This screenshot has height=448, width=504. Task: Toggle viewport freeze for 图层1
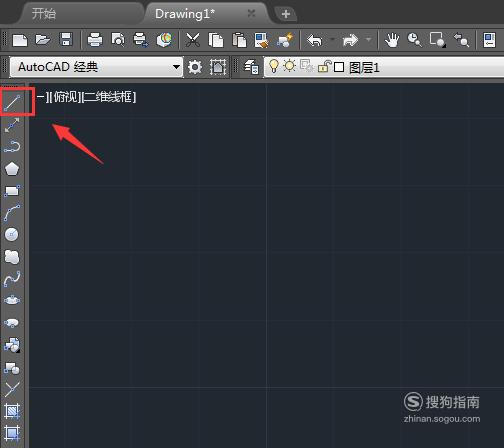click(x=307, y=66)
